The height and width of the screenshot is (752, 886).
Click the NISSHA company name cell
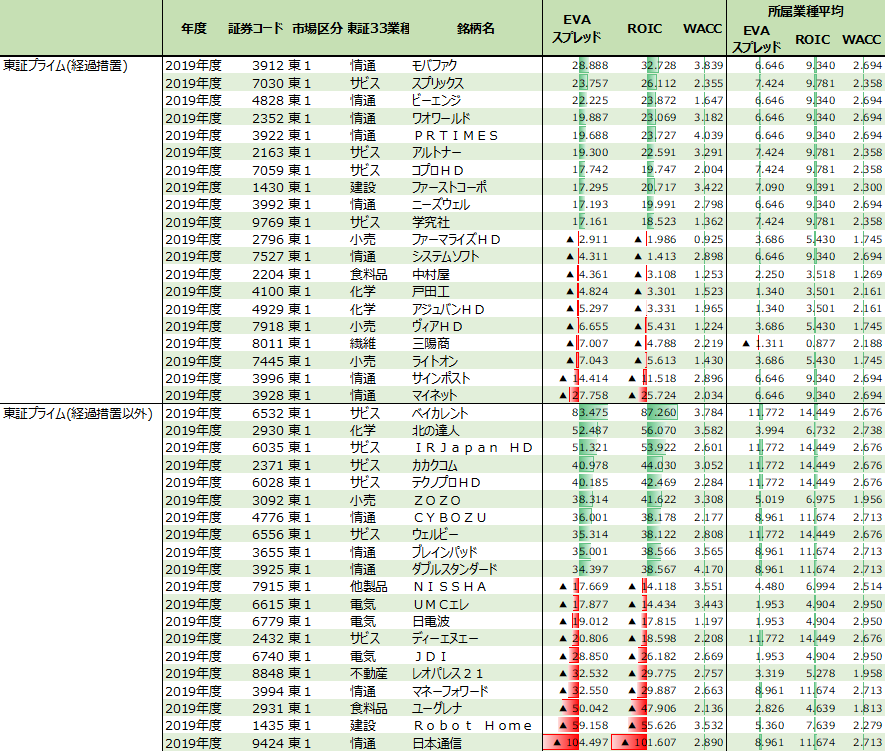click(x=450, y=586)
